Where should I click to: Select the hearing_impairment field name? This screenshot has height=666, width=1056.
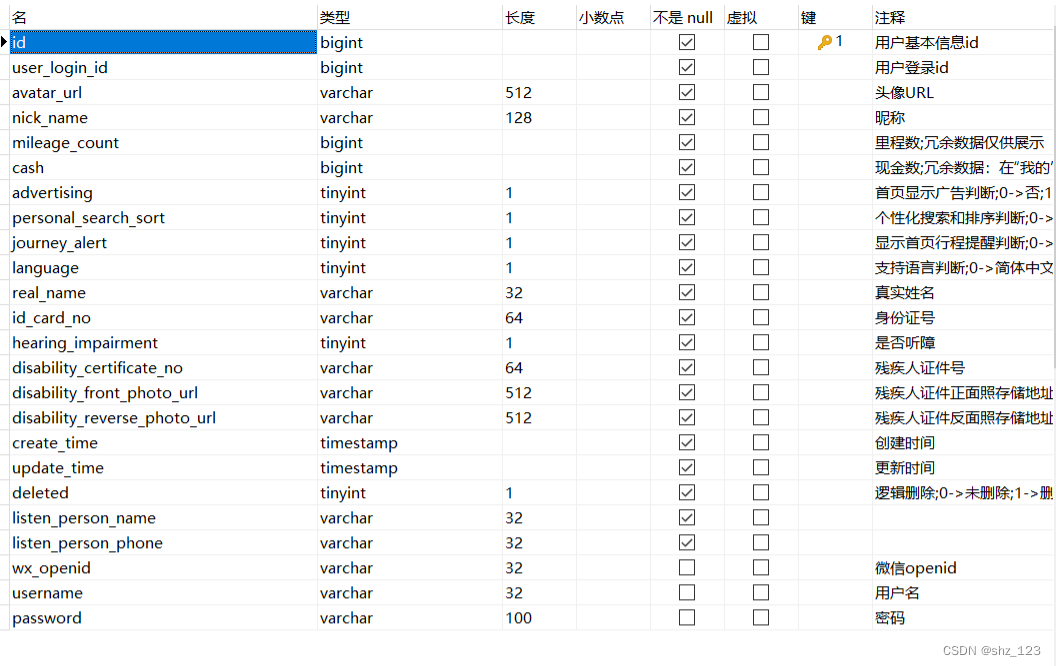point(85,343)
